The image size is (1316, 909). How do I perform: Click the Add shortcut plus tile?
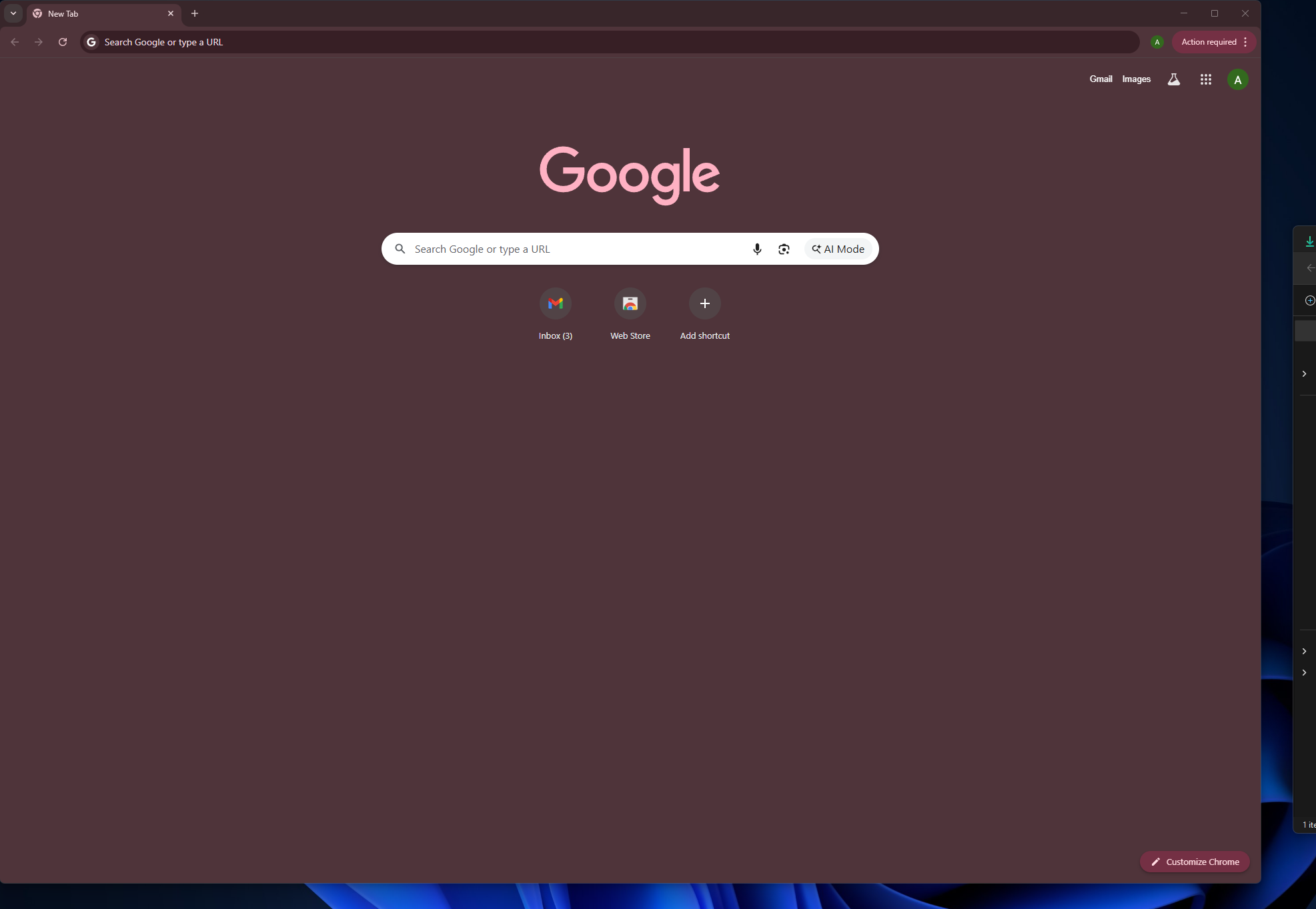[704, 304]
